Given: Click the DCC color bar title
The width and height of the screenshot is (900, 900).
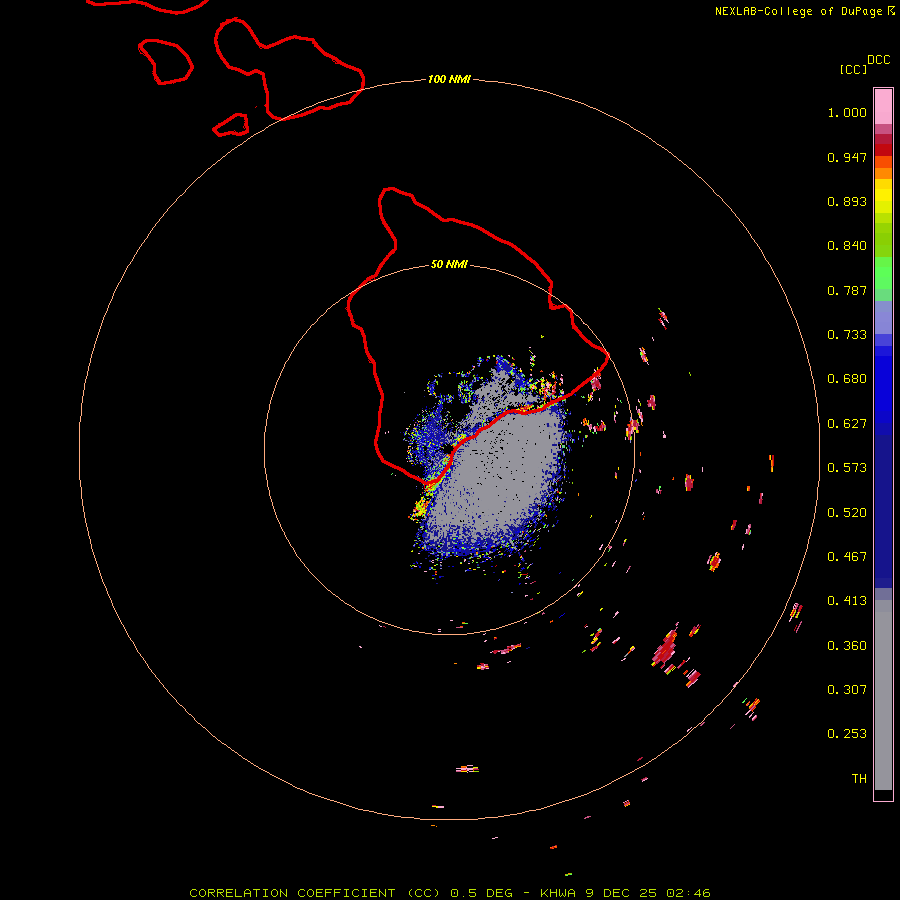Looking at the screenshot, I should click(x=878, y=60).
